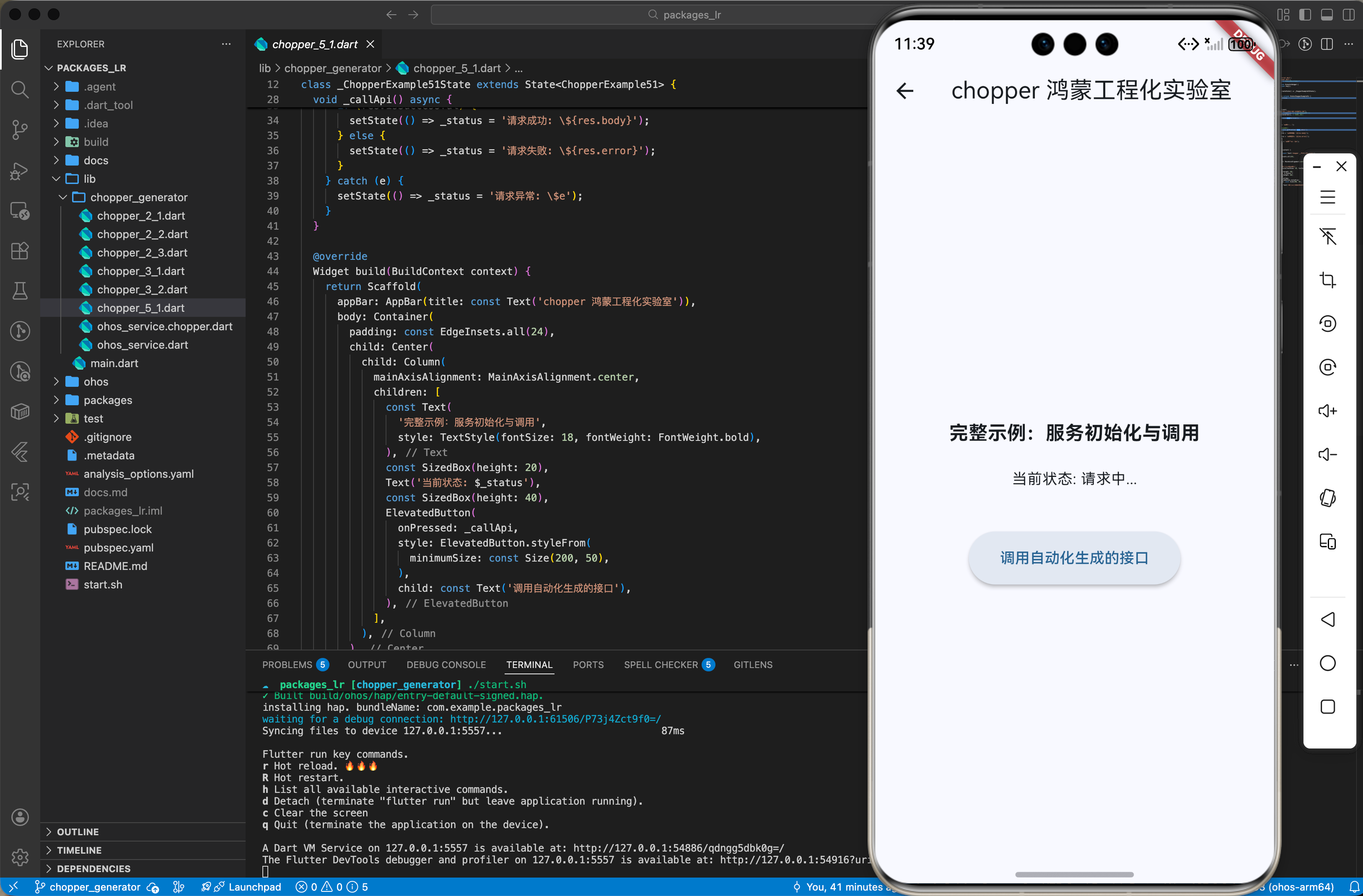Open the Extensions view
This screenshot has width=1363, height=896.
coord(19,251)
